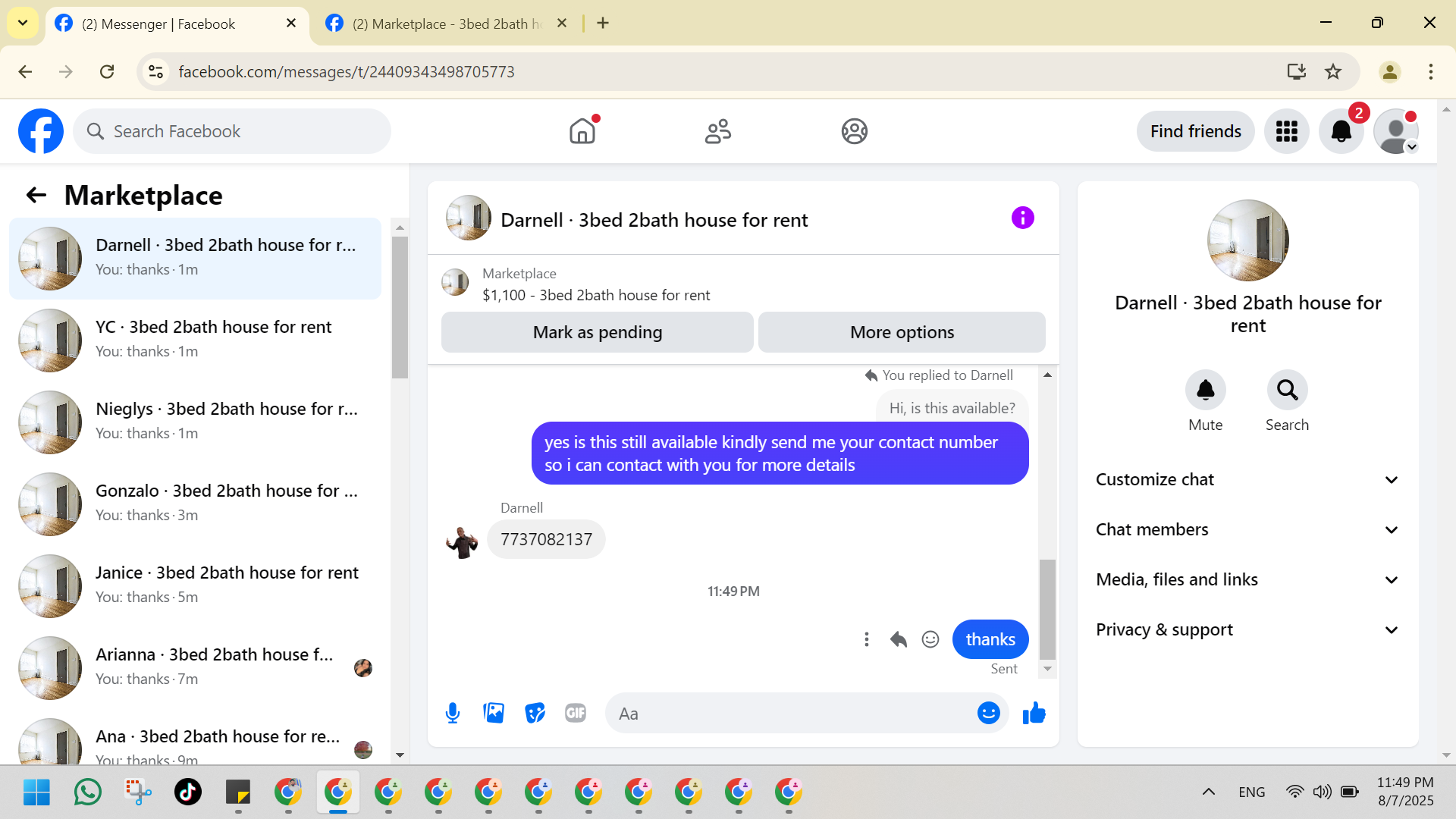The height and width of the screenshot is (819, 1456).
Task: Open the YC conversation in list
Action: tap(196, 339)
